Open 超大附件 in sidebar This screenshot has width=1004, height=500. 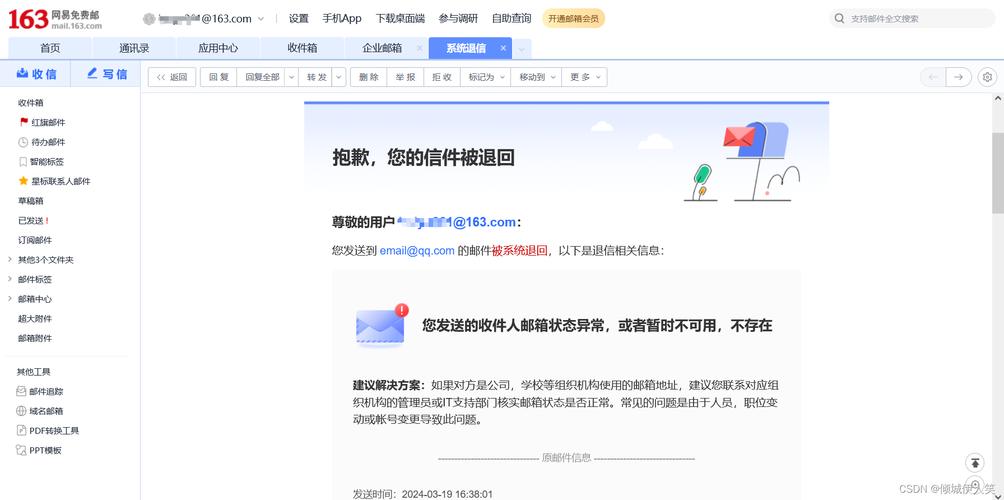click(x=35, y=318)
